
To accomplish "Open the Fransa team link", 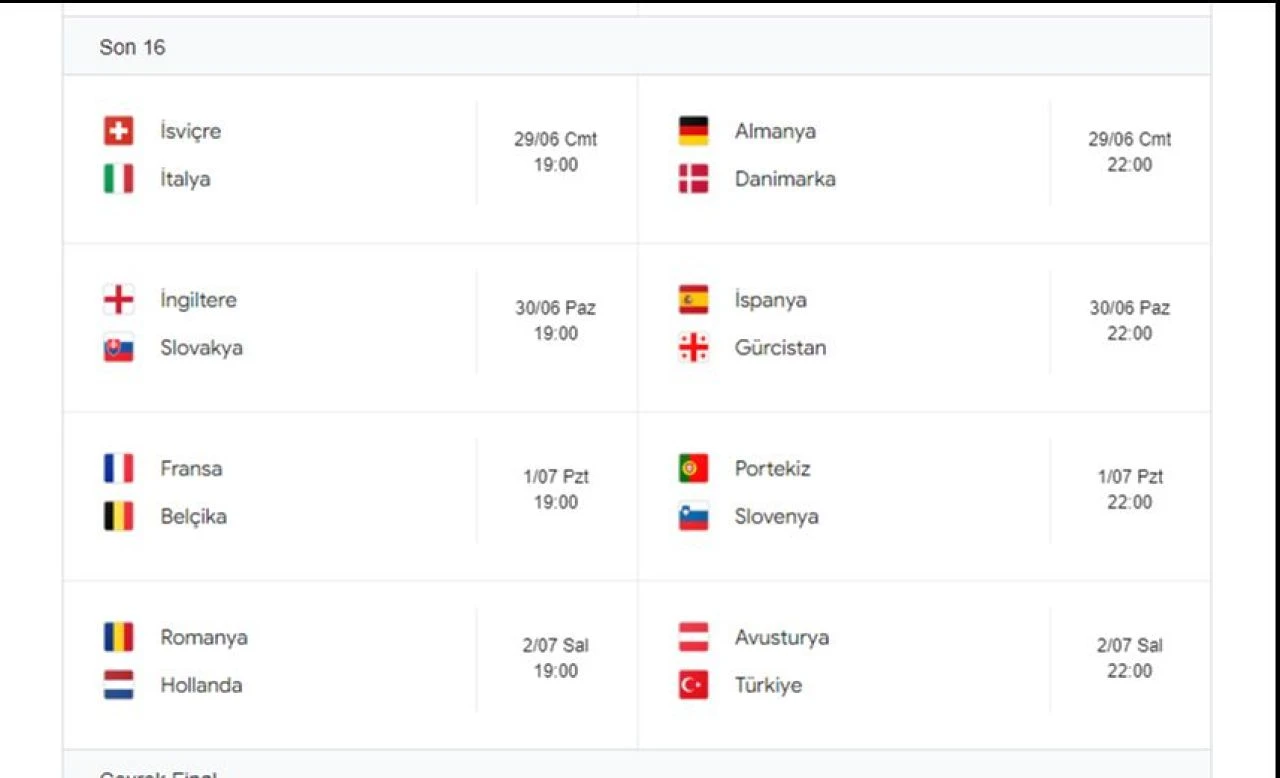I will (191, 468).
